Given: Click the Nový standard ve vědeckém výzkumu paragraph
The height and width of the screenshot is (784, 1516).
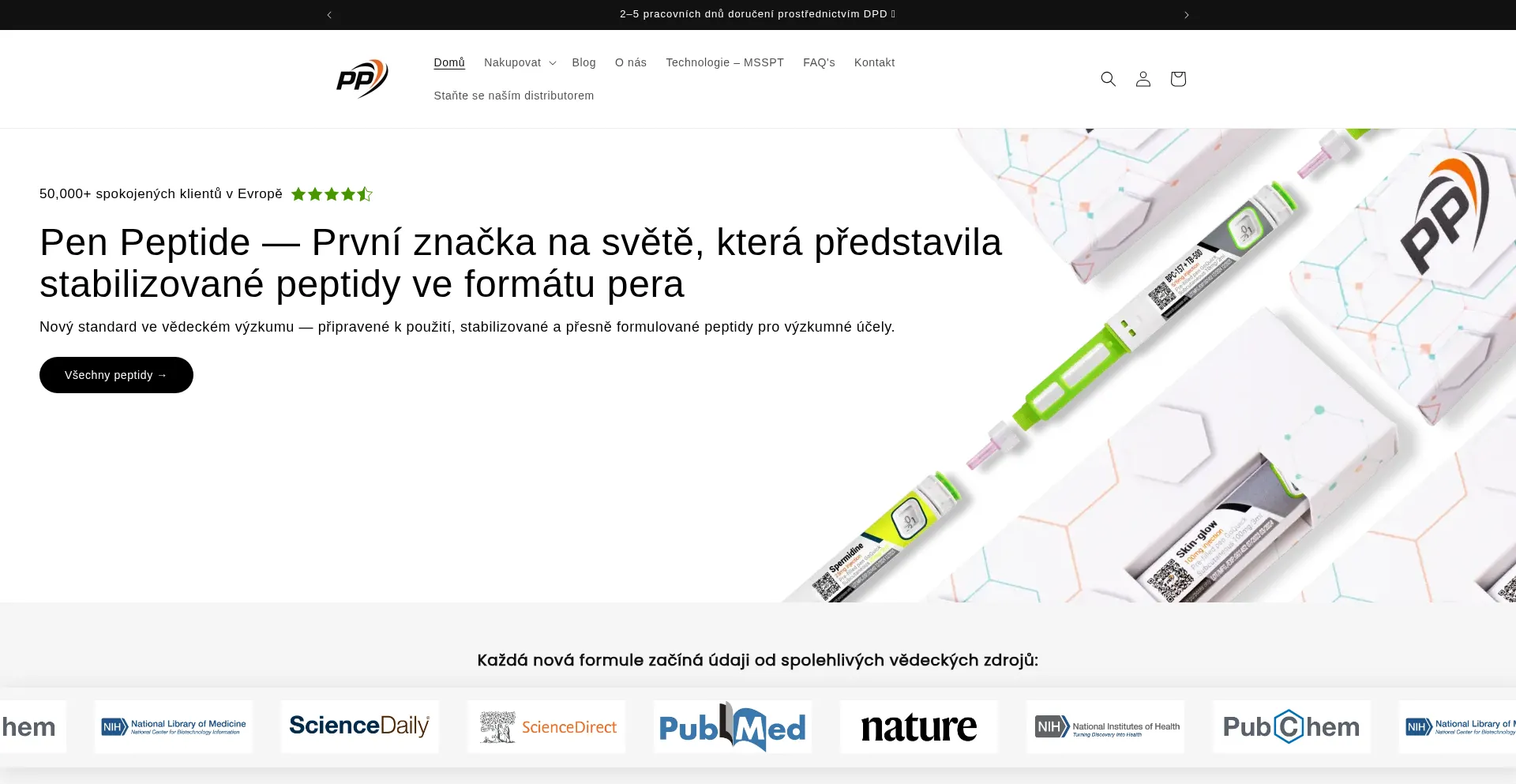Looking at the screenshot, I should 467,327.
